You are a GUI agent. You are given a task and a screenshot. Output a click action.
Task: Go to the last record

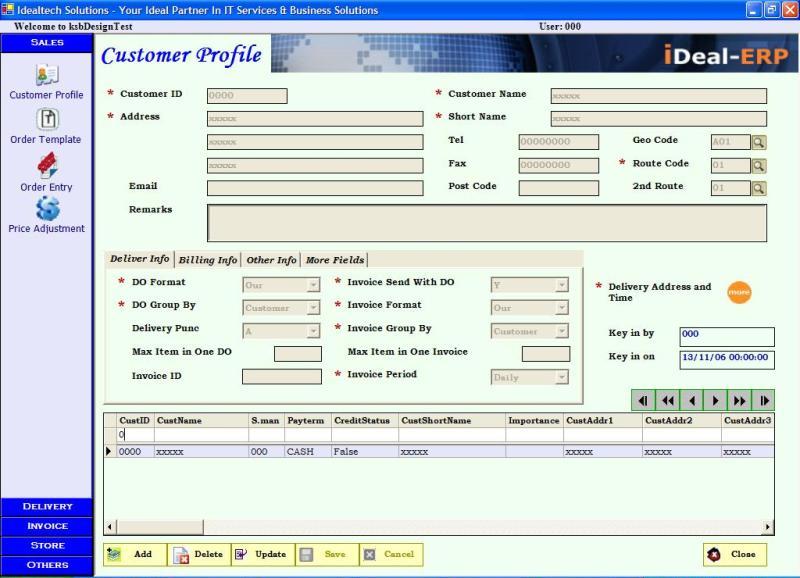click(x=763, y=400)
